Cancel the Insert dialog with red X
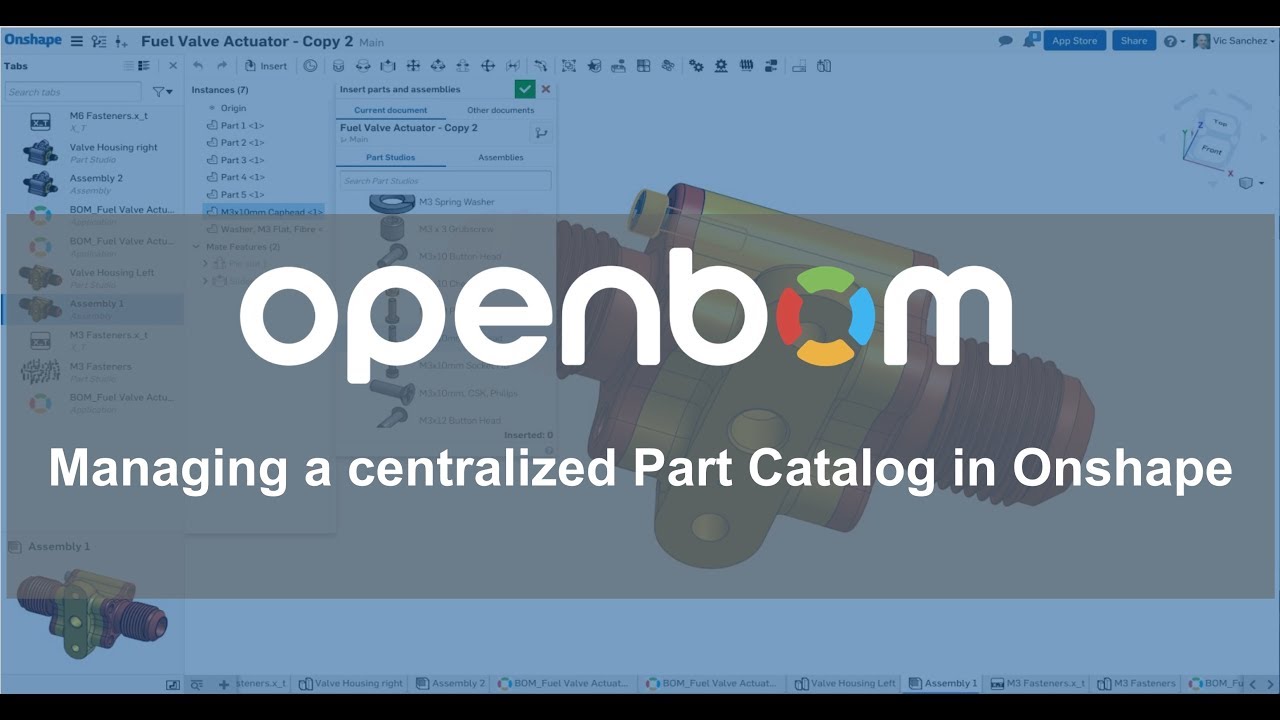 click(x=546, y=89)
